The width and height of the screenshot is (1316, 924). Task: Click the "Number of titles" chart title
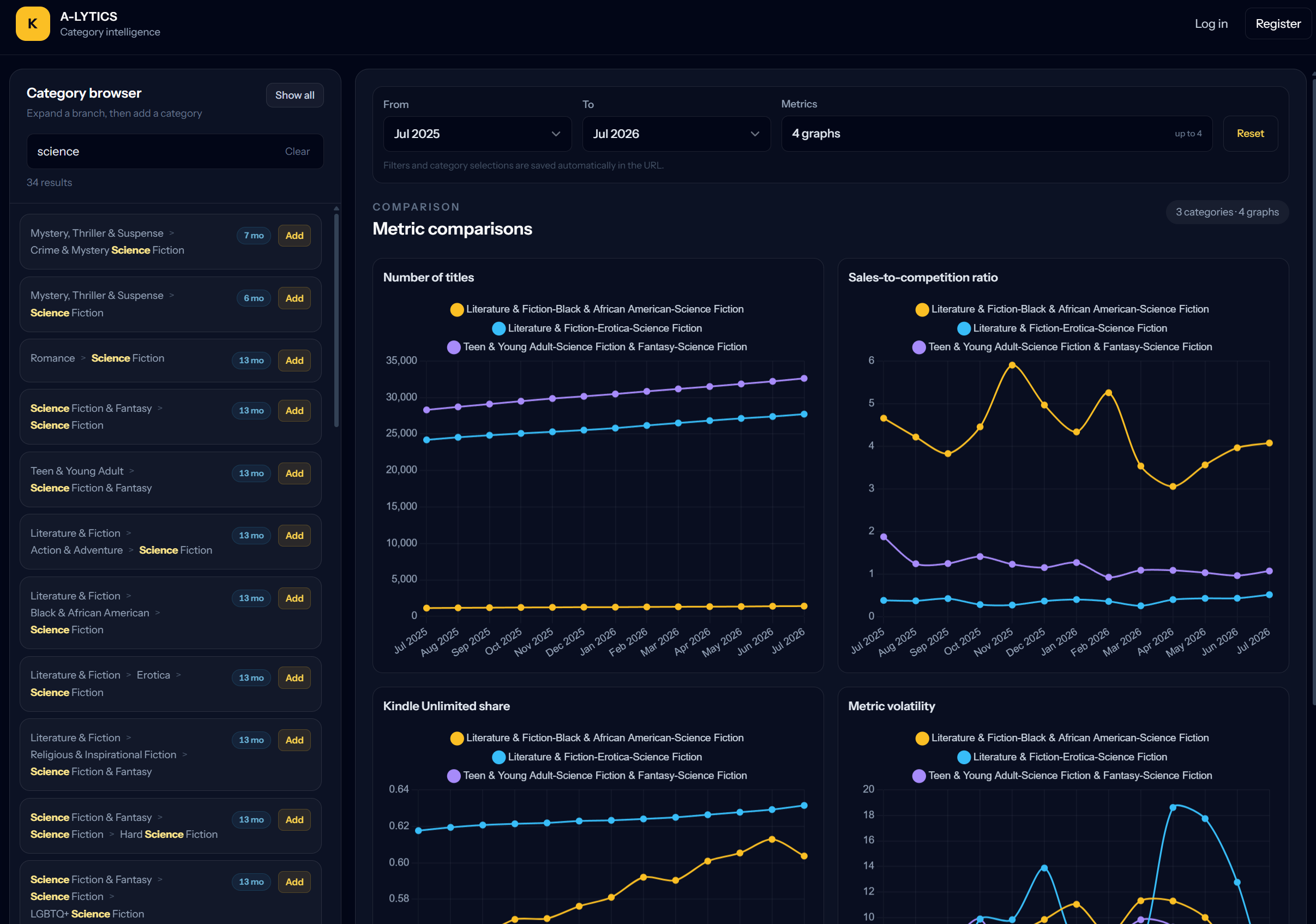pyautogui.click(x=429, y=278)
